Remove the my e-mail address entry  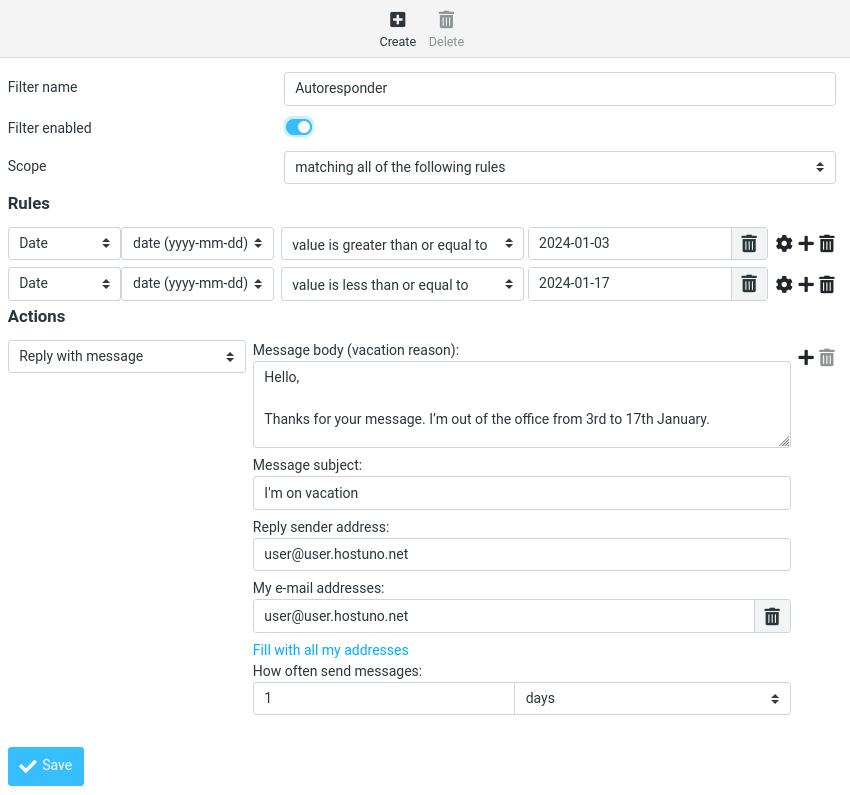(x=772, y=616)
